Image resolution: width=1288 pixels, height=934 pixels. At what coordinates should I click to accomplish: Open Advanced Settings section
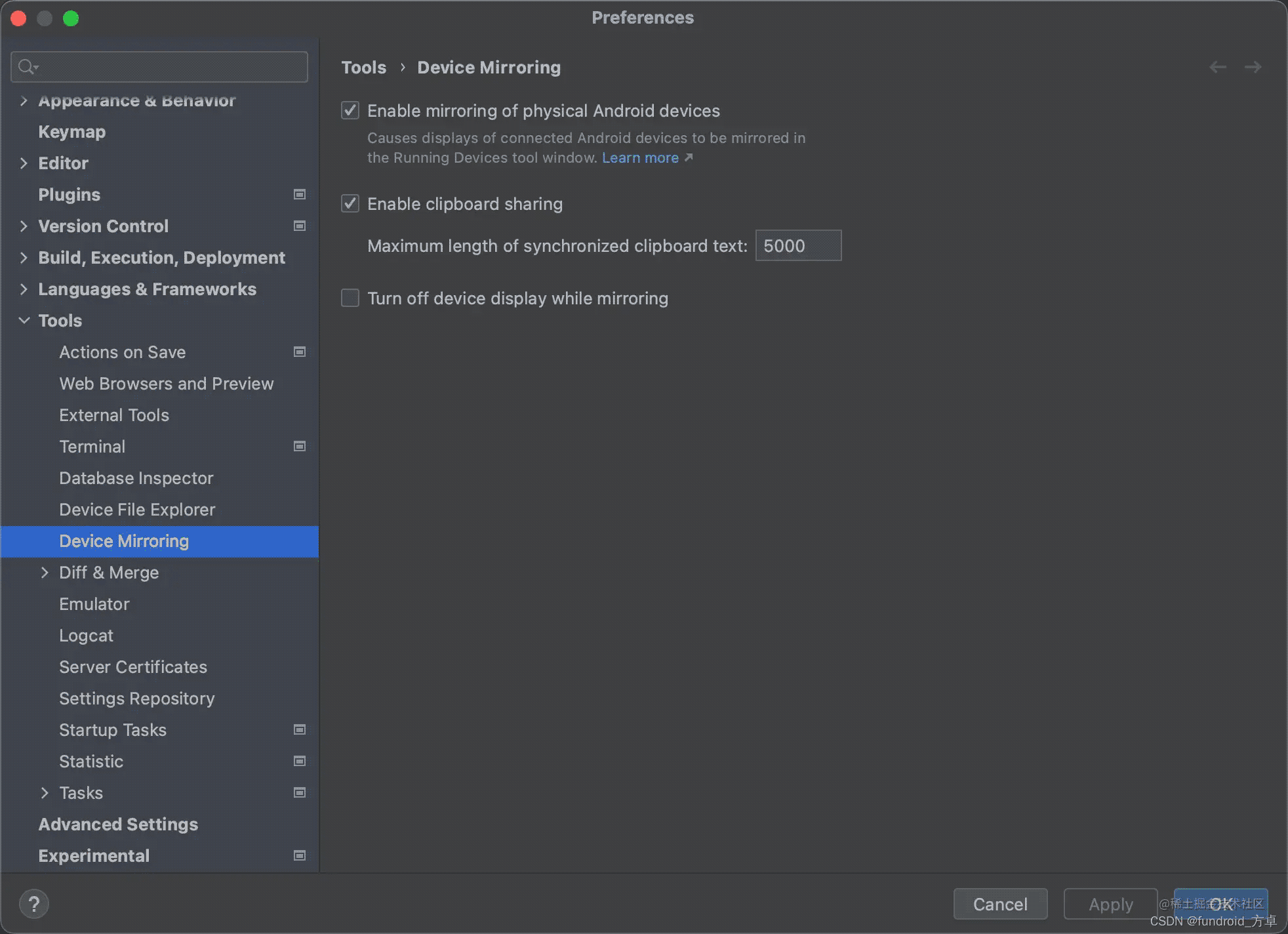click(x=118, y=824)
